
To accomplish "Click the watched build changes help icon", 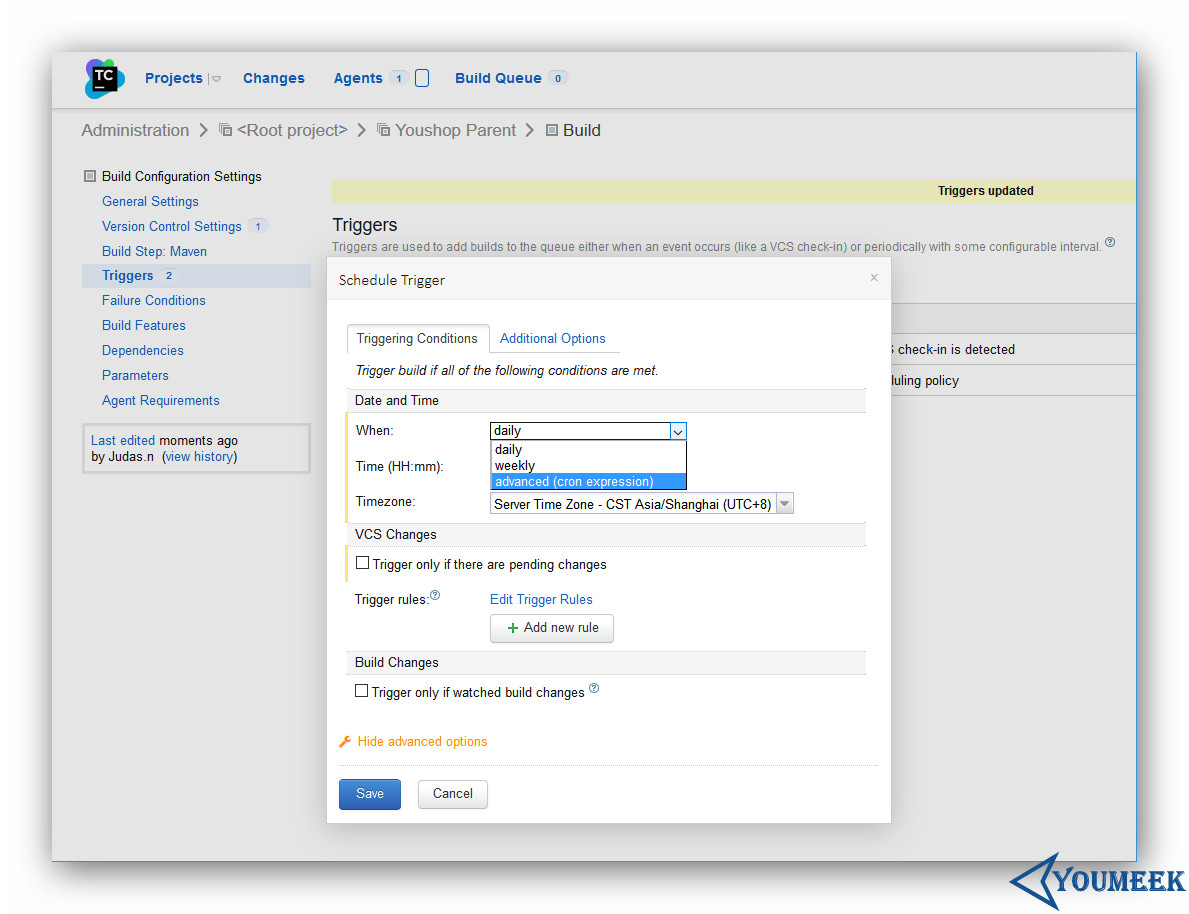I will click(594, 688).
